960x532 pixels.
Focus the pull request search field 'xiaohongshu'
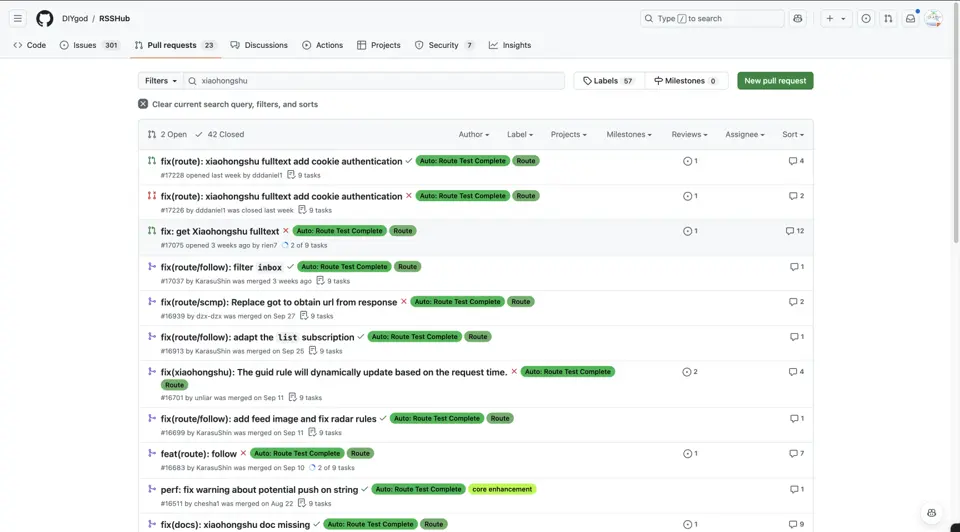click(x=374, y=81)
